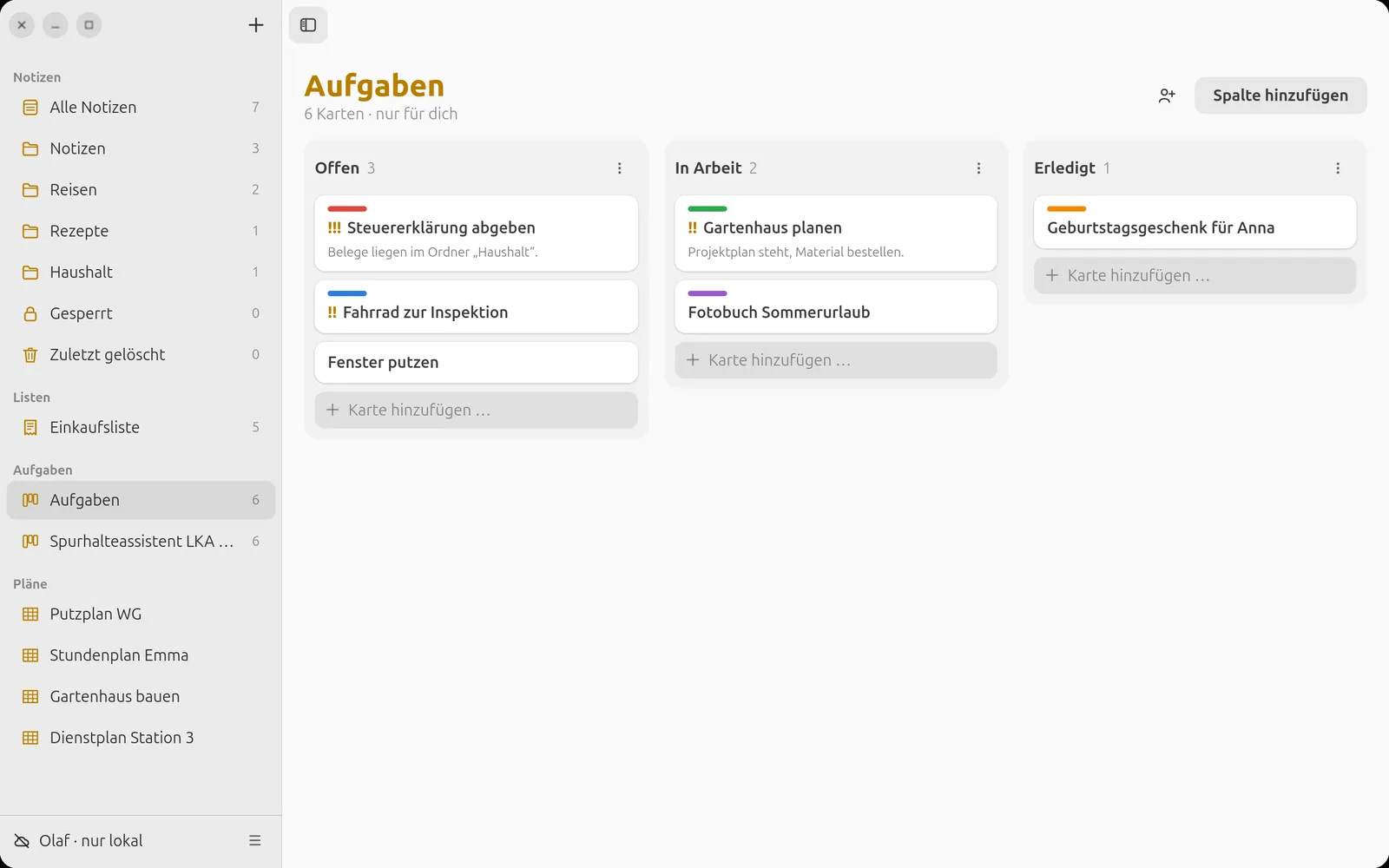The image size is (1389, 868).
Task: Open the Steuererklärung abgeben card
Action: pyautogui.click(x=476, y=233)
